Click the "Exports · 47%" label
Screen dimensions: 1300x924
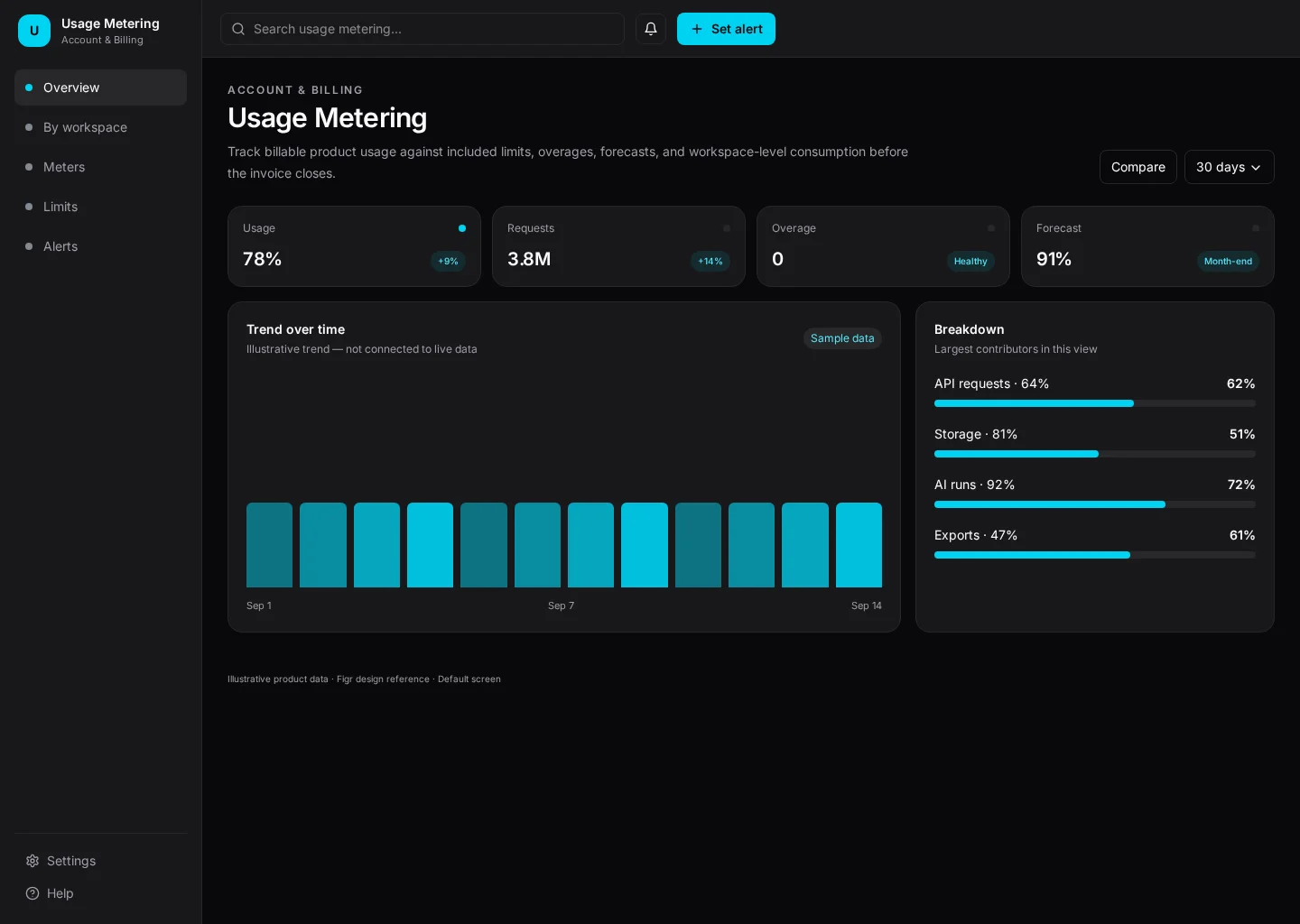click(x=976, y=535)
